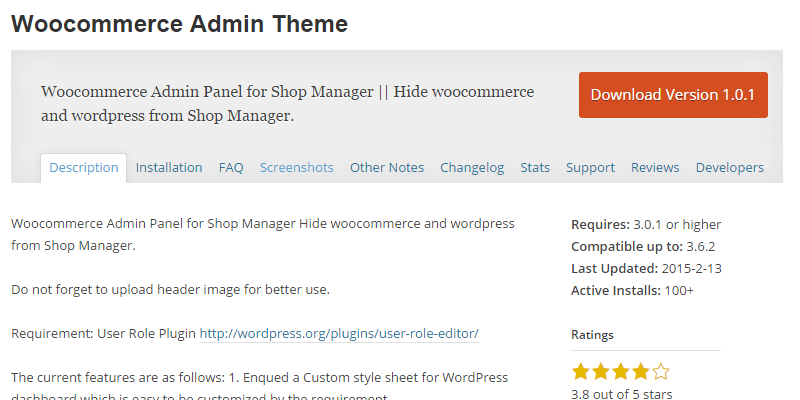Select the Developers tab
The height and width of the screenshot is (400, 800).
730,168
